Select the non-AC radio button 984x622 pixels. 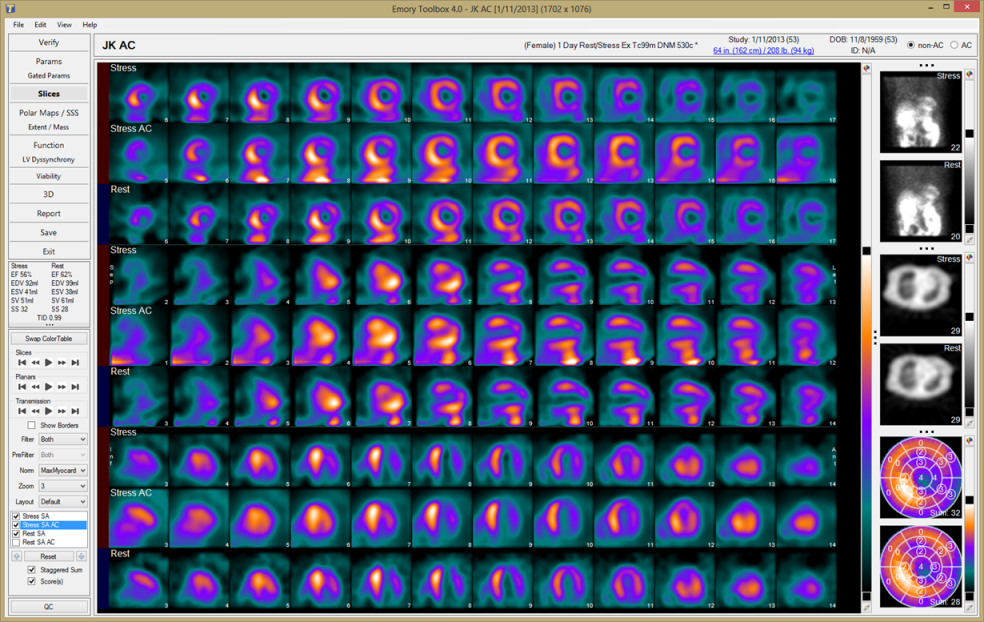[911, 45]
